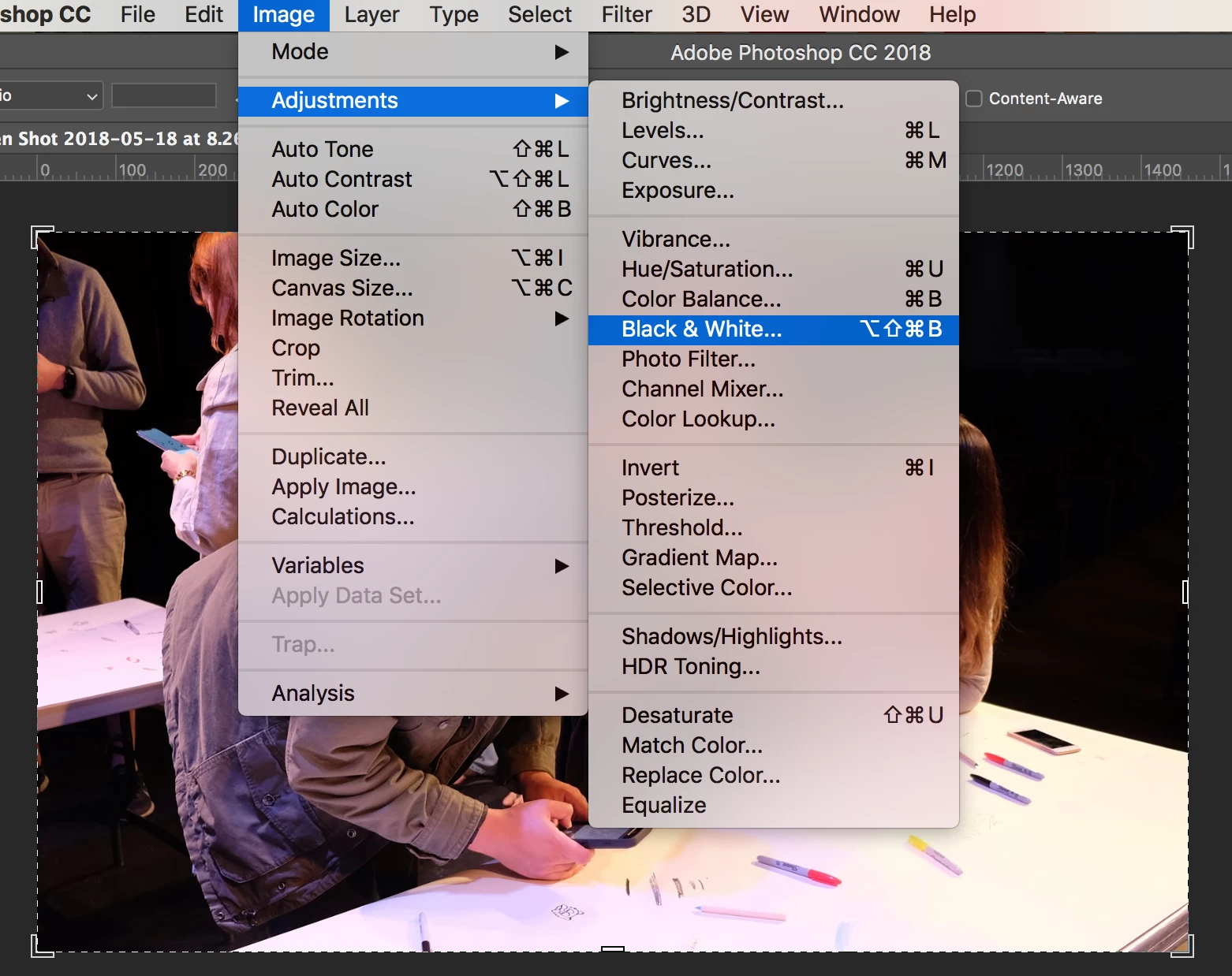Viewport: 1232px width, 976px height.
Task: Select Black & White adjustment
Action: click(x=774, y=330)
